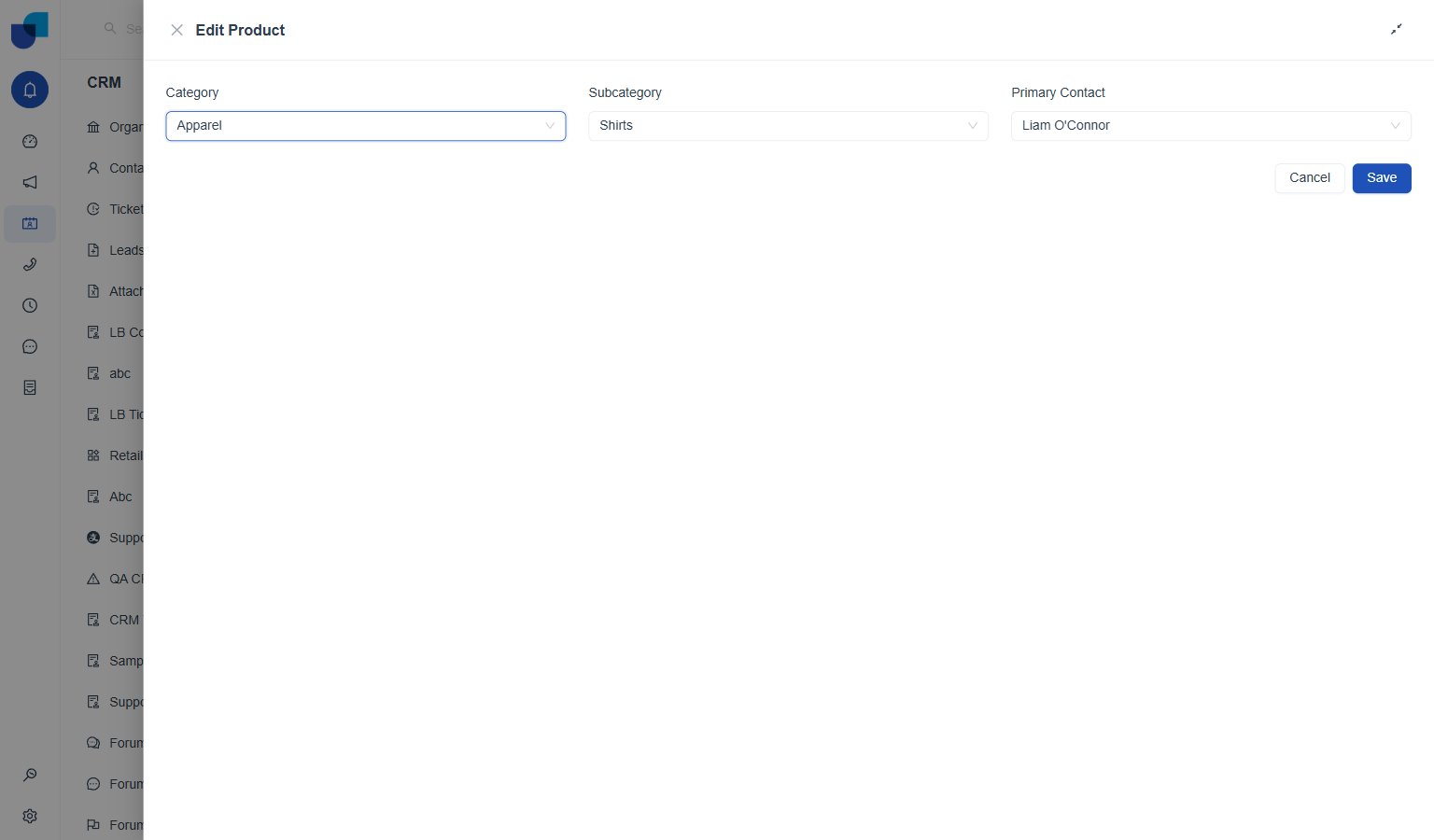Screen dimensions: 1434x840
Task: Open Organizations in the CRM sidebar
Action: (x=115, y=127)
